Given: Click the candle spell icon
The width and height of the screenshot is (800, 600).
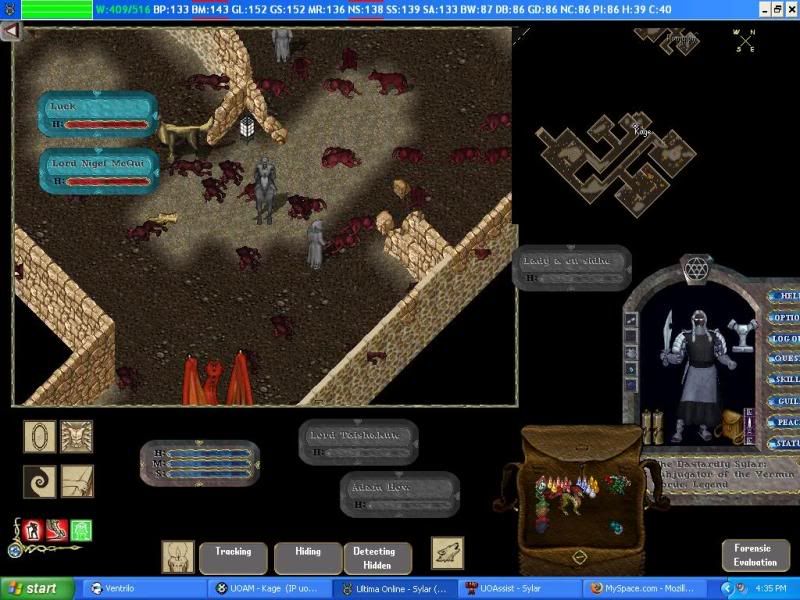Looking at the screenshot, I should tap(178, 557).
